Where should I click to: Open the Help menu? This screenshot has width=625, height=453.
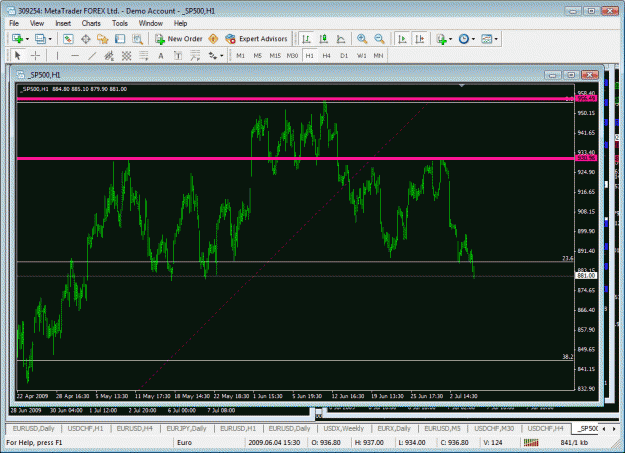(x=180, y=23)
